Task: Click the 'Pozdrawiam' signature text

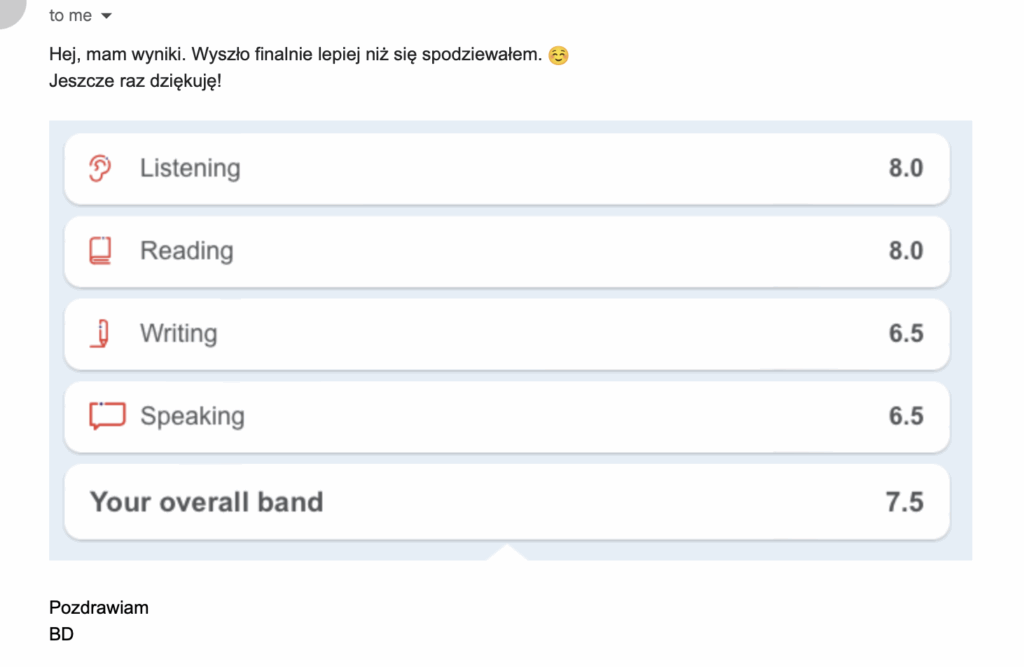Action: [x=99, y=607]
